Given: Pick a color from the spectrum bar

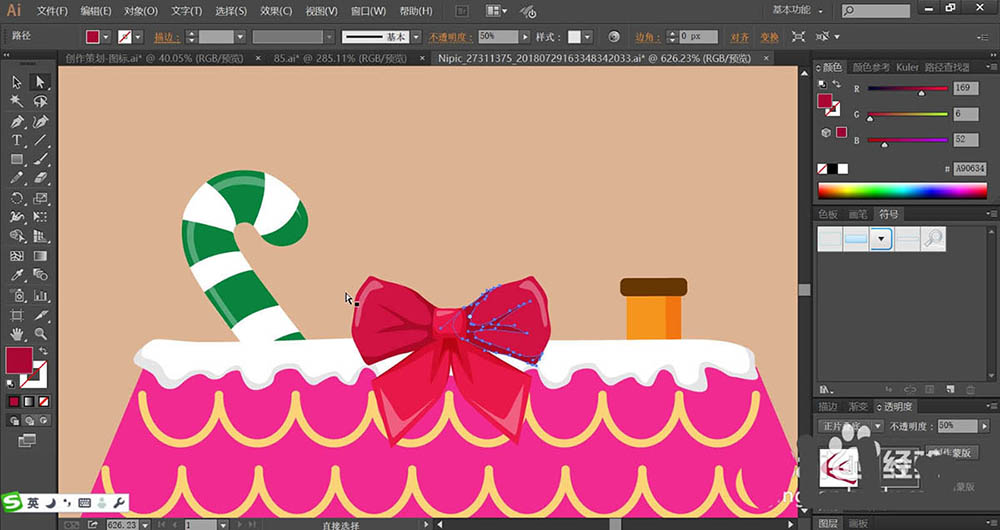Looking at the screenshot, I should pyautogui.click(x=902, y=191).
